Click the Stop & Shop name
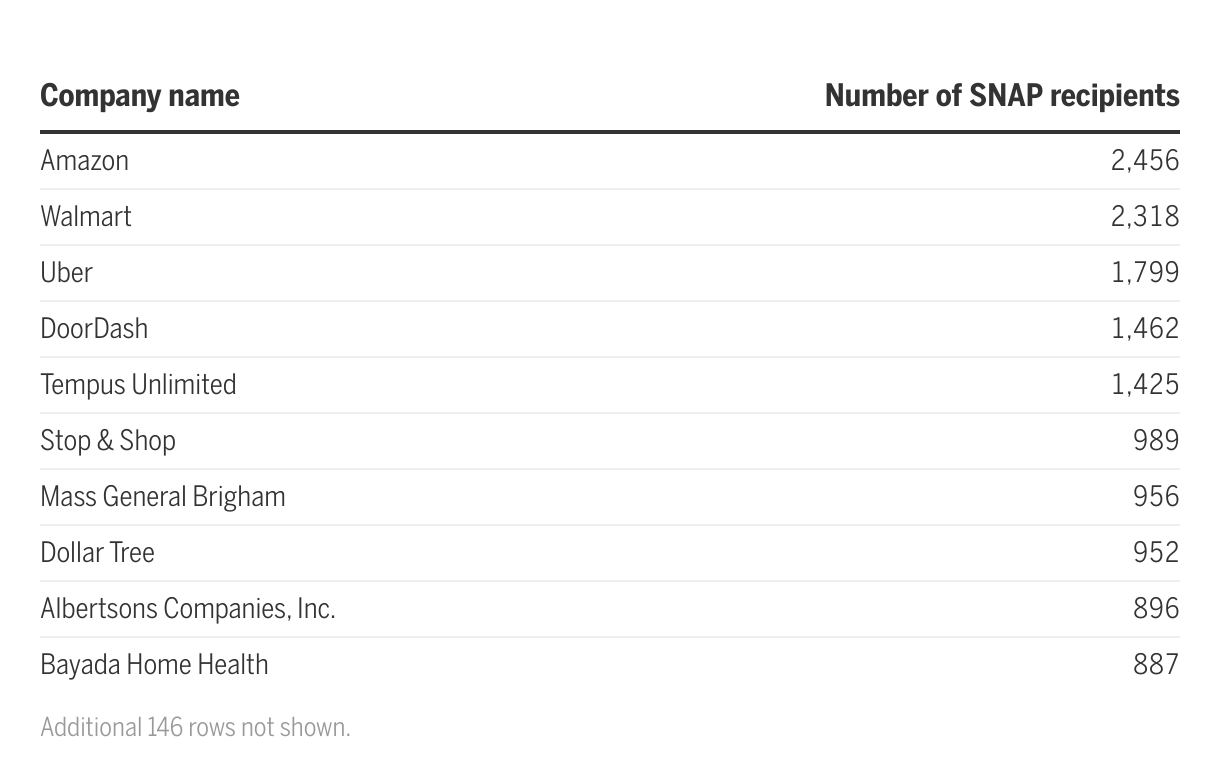1220x782 pixels. point(108,441)
